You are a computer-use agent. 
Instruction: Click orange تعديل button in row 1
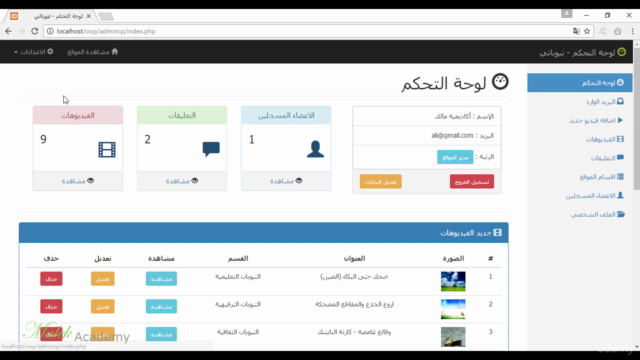(102, 279)
